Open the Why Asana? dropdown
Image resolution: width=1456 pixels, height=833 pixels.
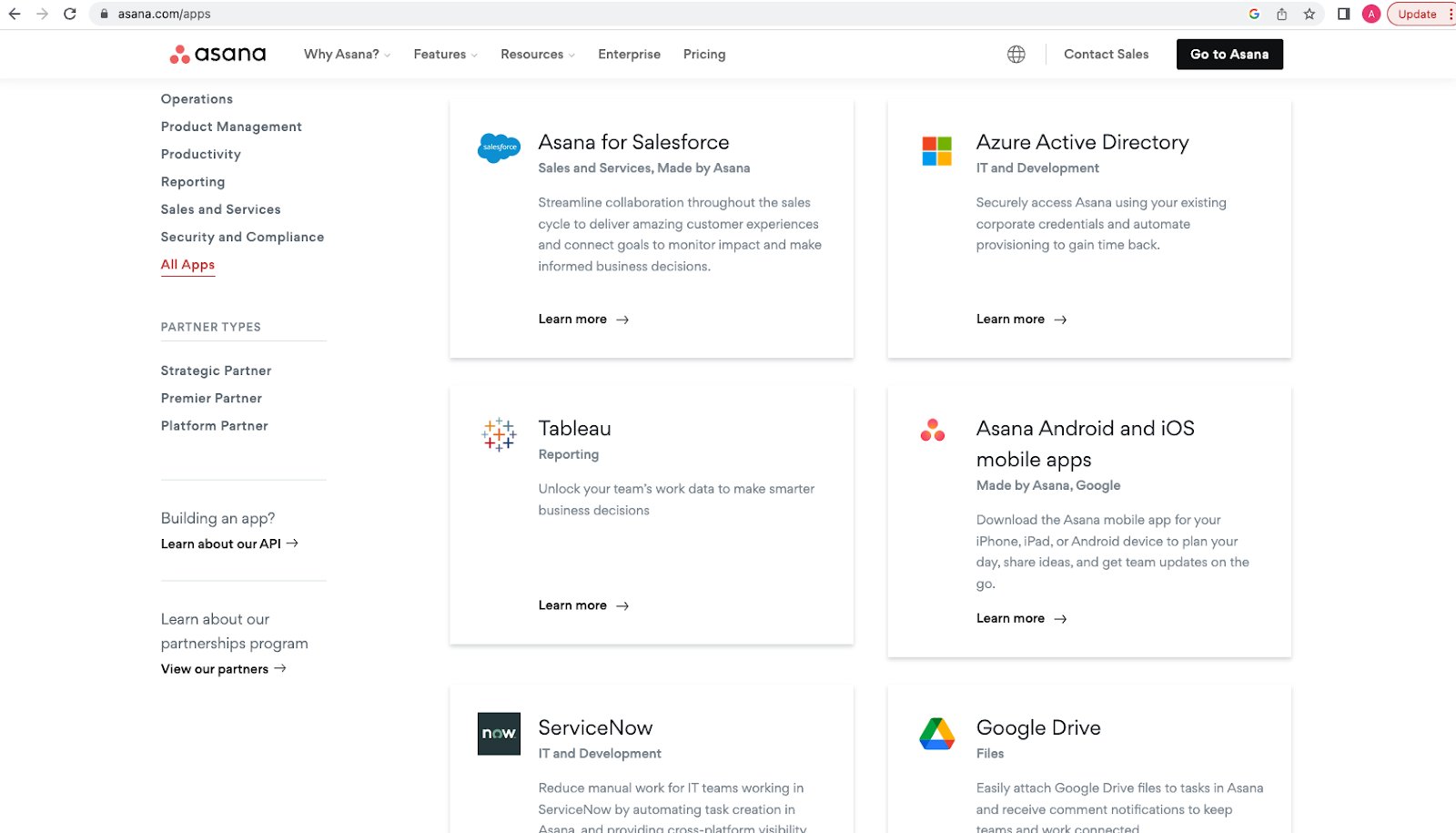tap(341, 55)
